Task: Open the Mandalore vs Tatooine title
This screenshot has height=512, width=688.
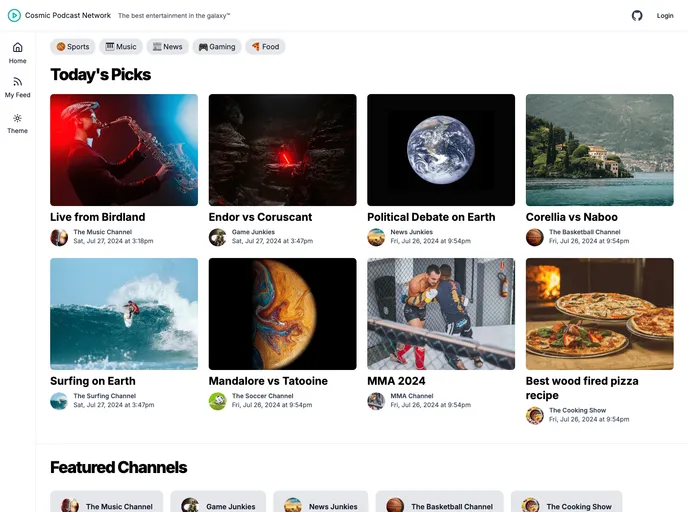Action: point(268,381)
